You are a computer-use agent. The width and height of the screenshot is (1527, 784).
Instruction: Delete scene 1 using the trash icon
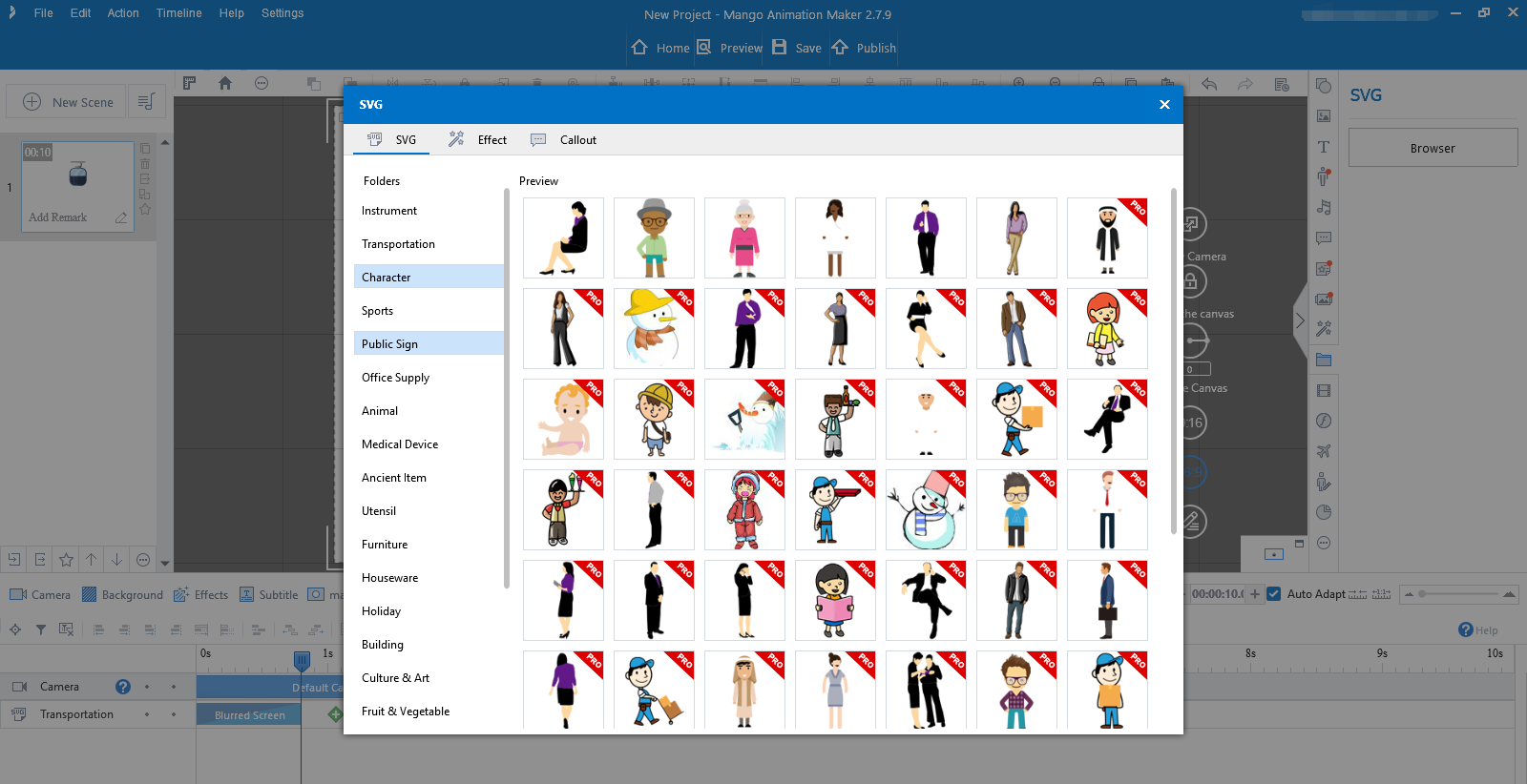[x=145, y=163]
